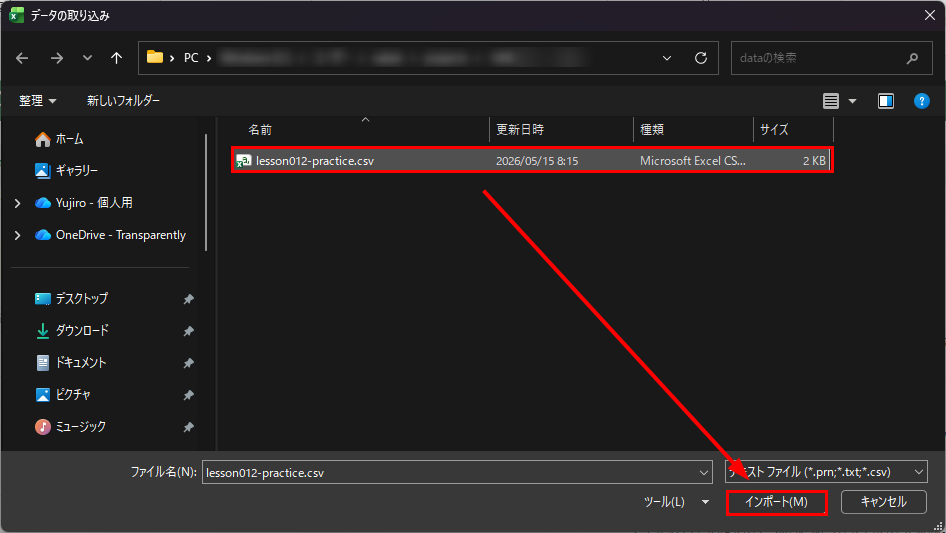
Task: Click the pin icon beside ピクチャ
Action: 188,395
